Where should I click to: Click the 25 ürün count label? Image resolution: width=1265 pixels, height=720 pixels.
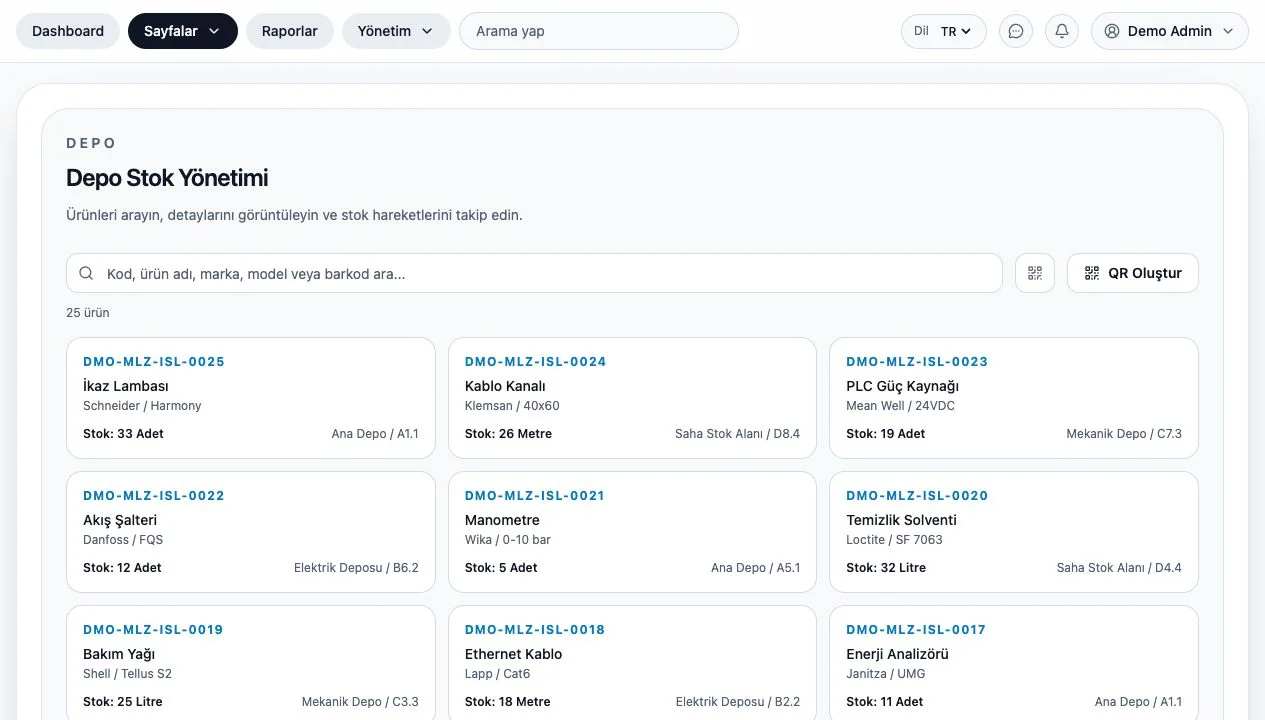click(x=88, y=313)
